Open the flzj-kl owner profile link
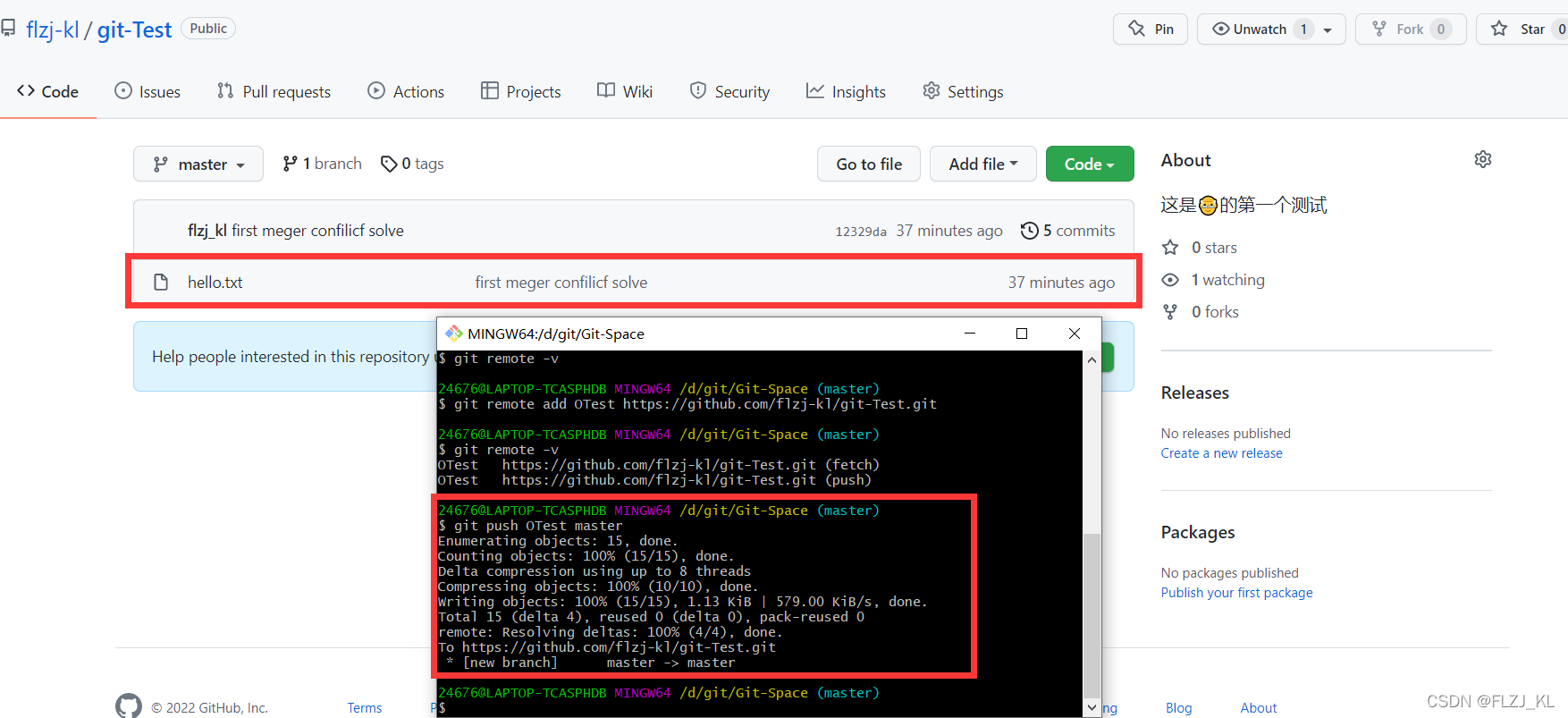Screen dimensions: 1568x718 53,30
